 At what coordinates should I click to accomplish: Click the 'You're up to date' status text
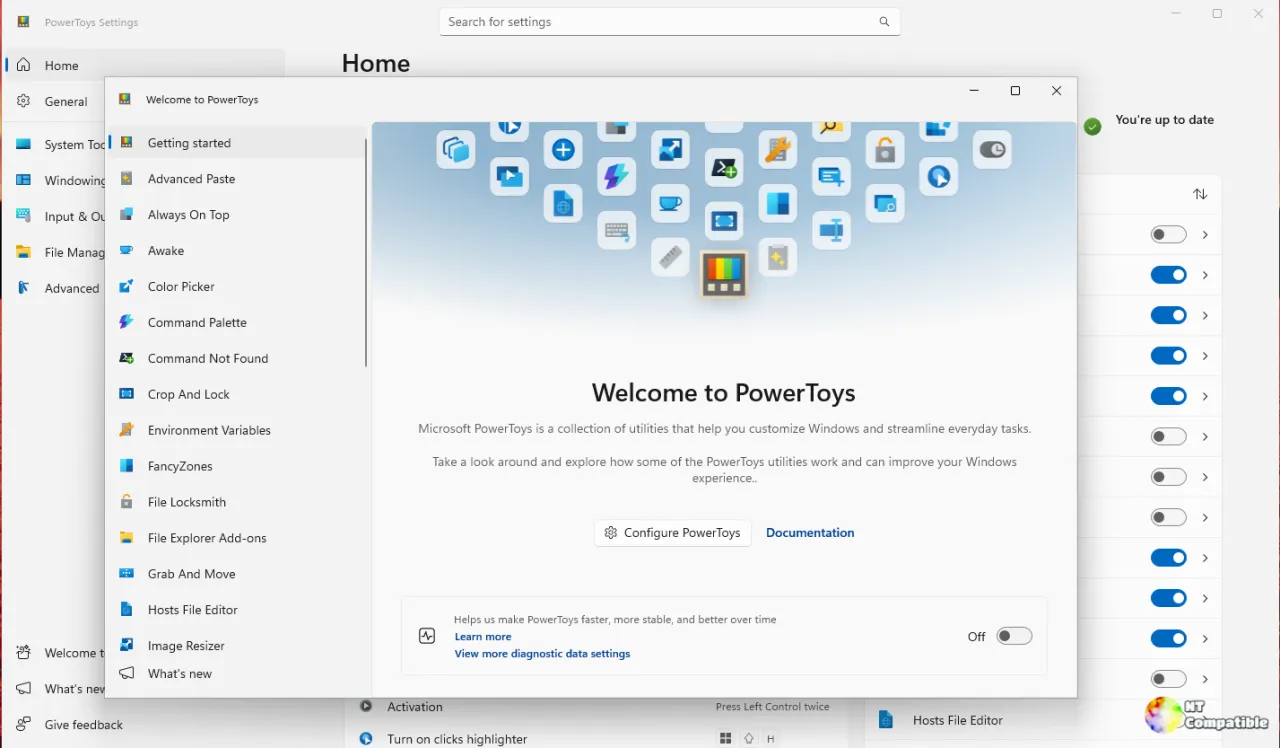click(1165, 120)
